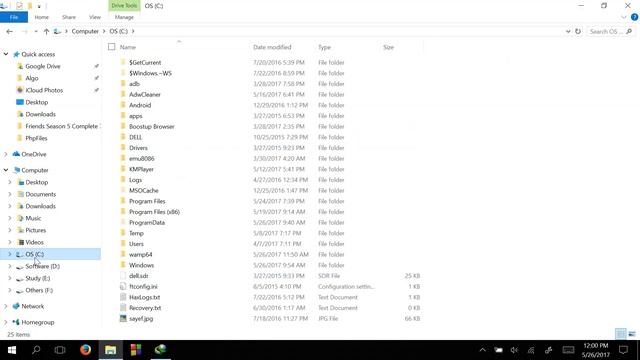Click Computer in the address breadcrumb

(85, 31)
